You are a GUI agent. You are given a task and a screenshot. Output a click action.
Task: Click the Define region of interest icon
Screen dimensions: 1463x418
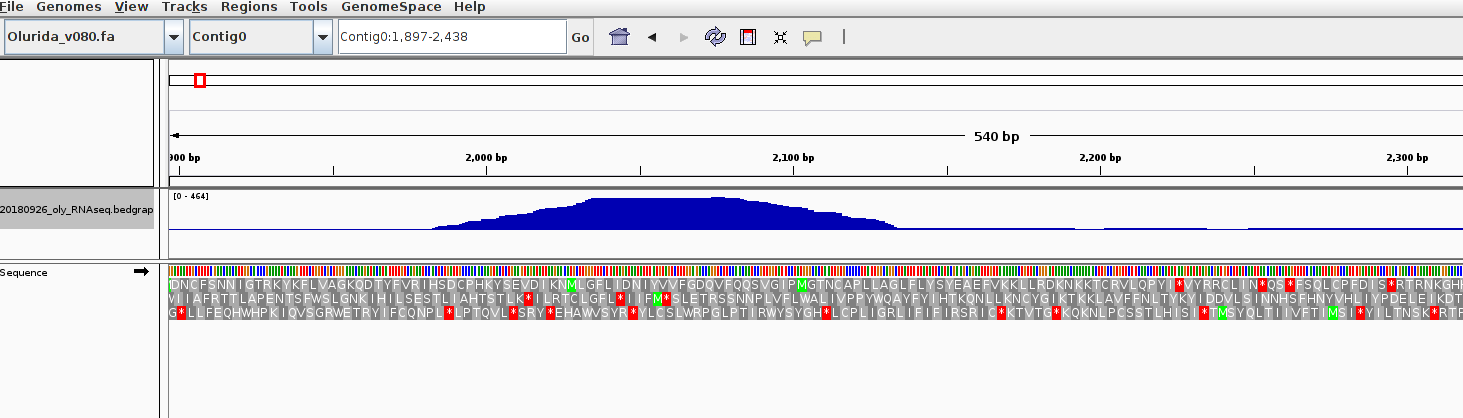[746, 37]
